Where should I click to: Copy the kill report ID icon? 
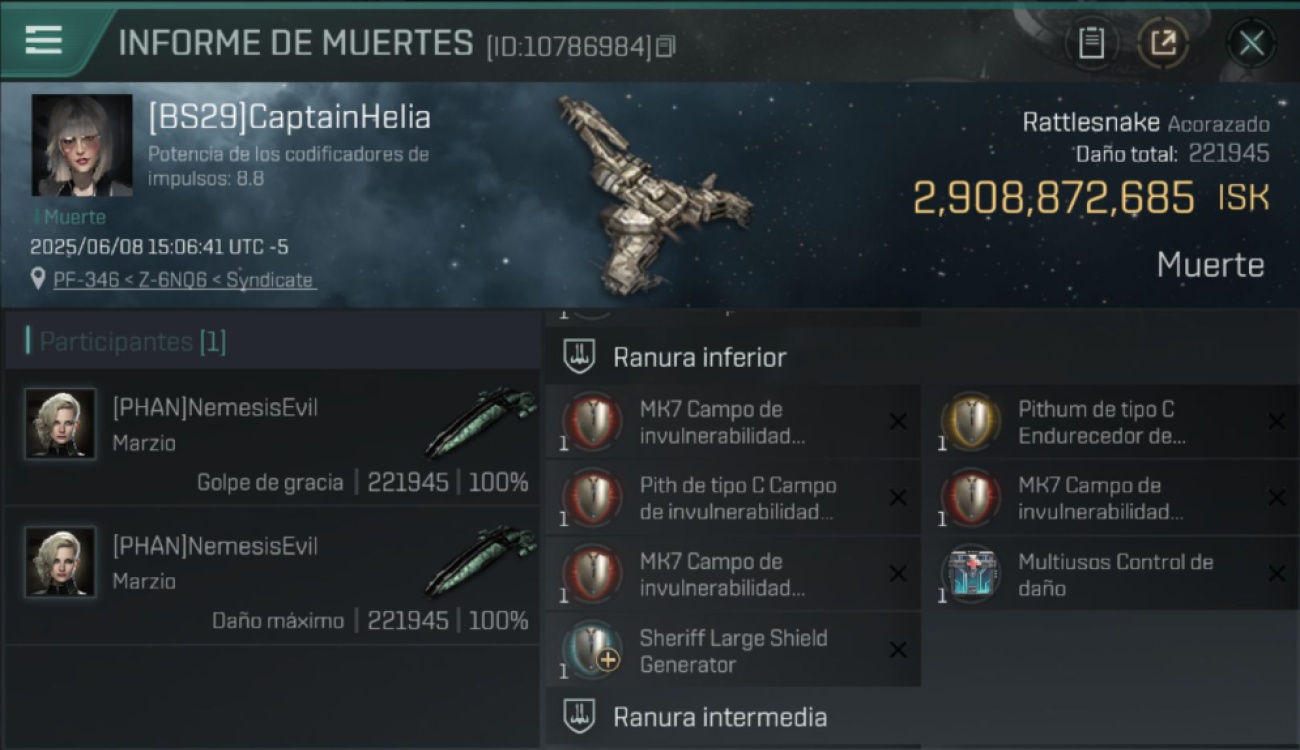click(x=666, y=46)
